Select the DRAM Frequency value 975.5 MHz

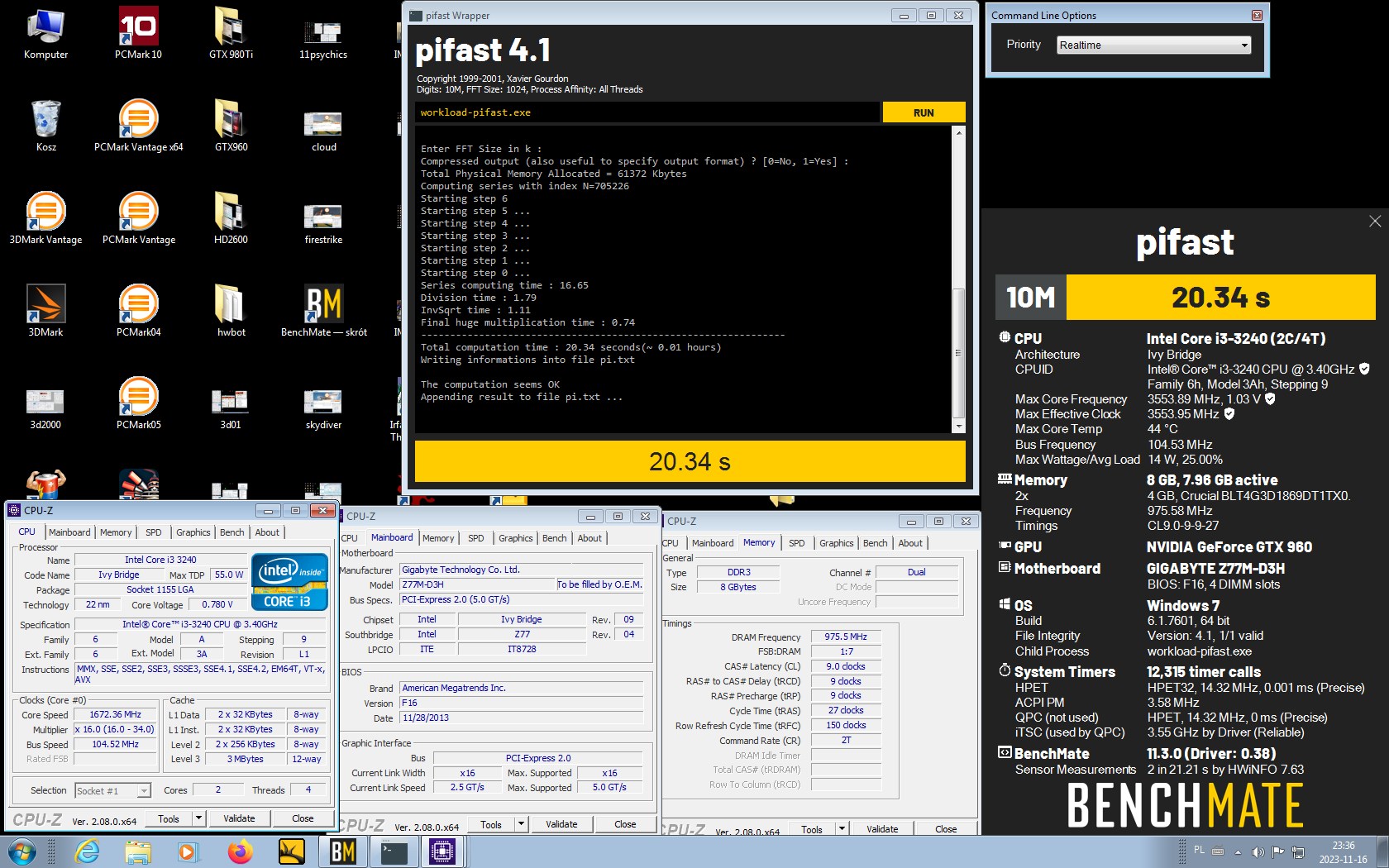(x=846, y=637)
